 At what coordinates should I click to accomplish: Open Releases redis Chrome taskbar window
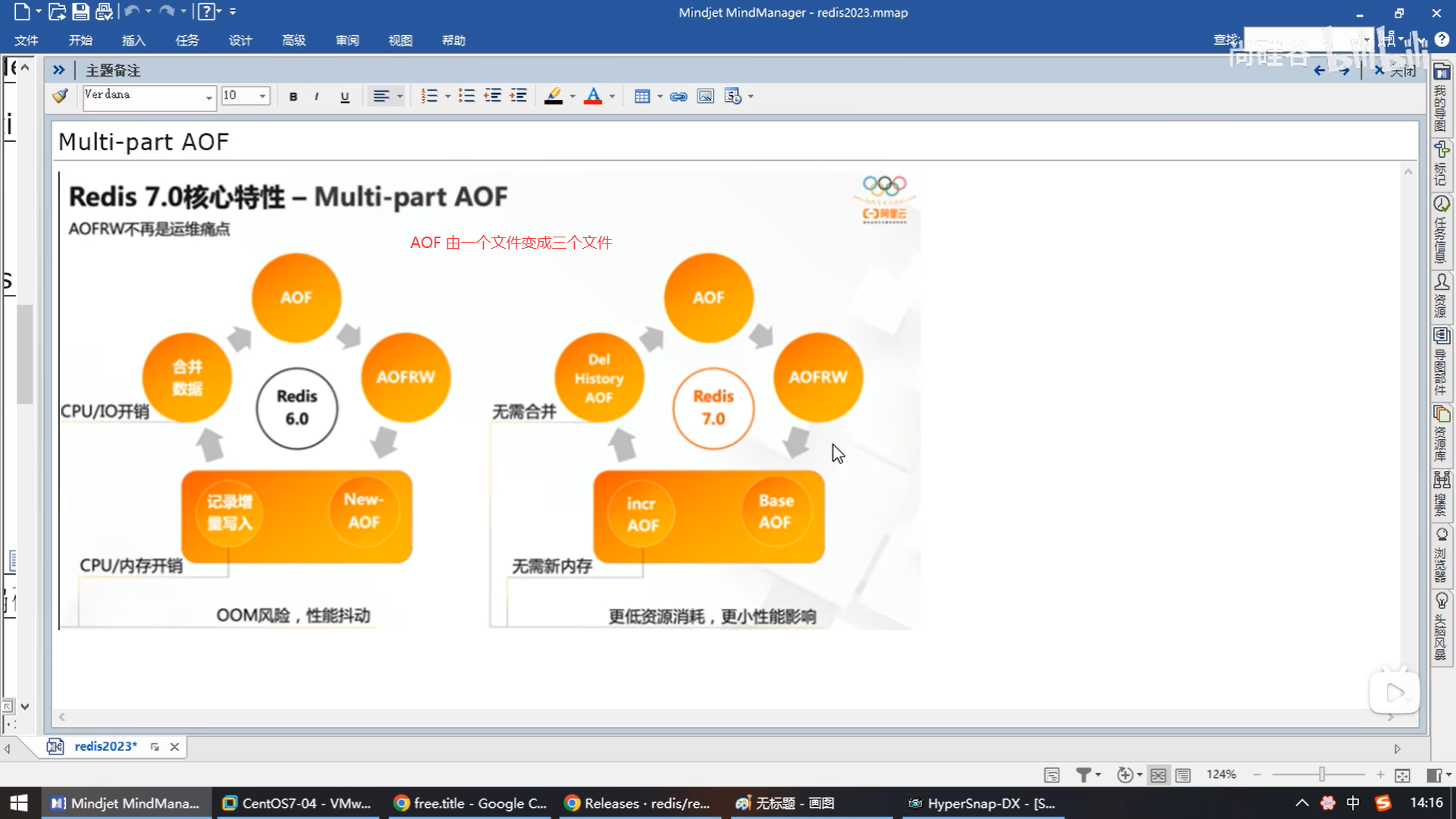point(639,803)
